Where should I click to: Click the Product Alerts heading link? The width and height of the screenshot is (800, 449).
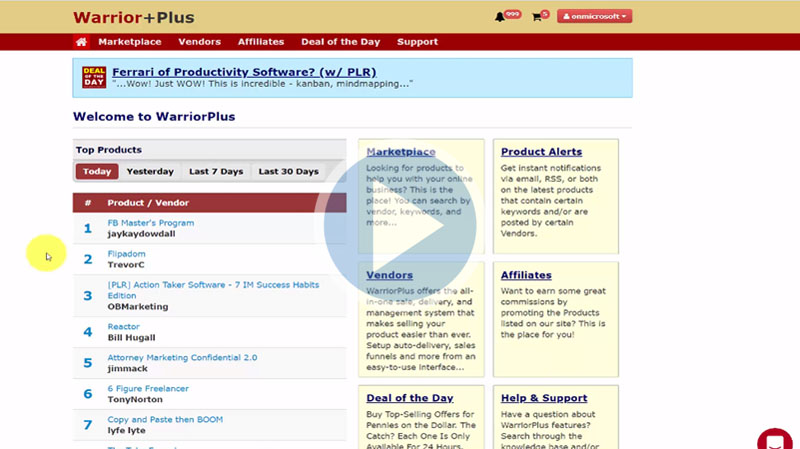coord(541,152)
